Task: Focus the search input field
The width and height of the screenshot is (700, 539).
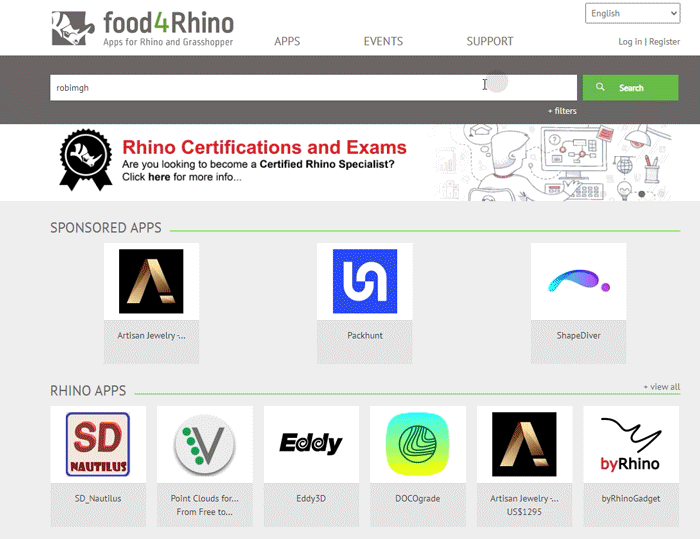Action: pos(313,88)
